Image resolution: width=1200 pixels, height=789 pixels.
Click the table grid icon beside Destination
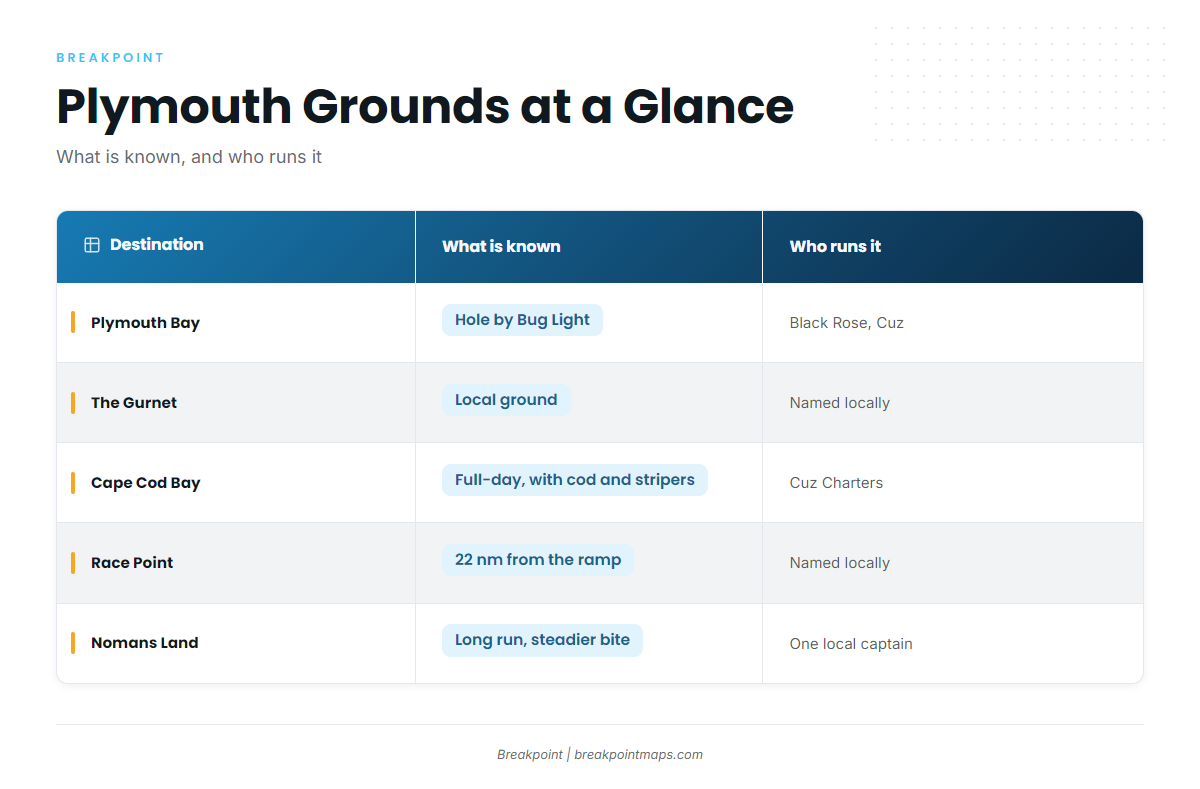92,245
